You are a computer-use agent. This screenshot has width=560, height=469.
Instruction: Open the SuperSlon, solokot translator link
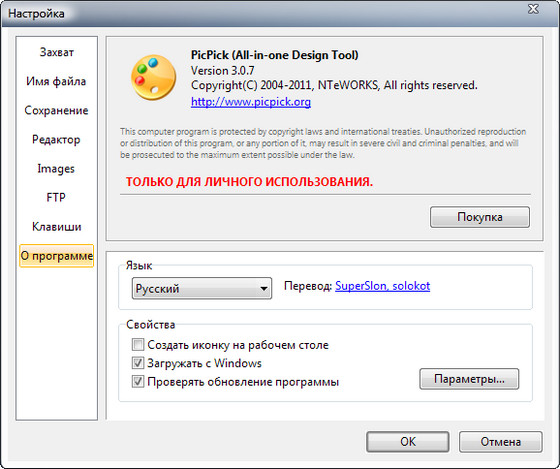[382, 286]
